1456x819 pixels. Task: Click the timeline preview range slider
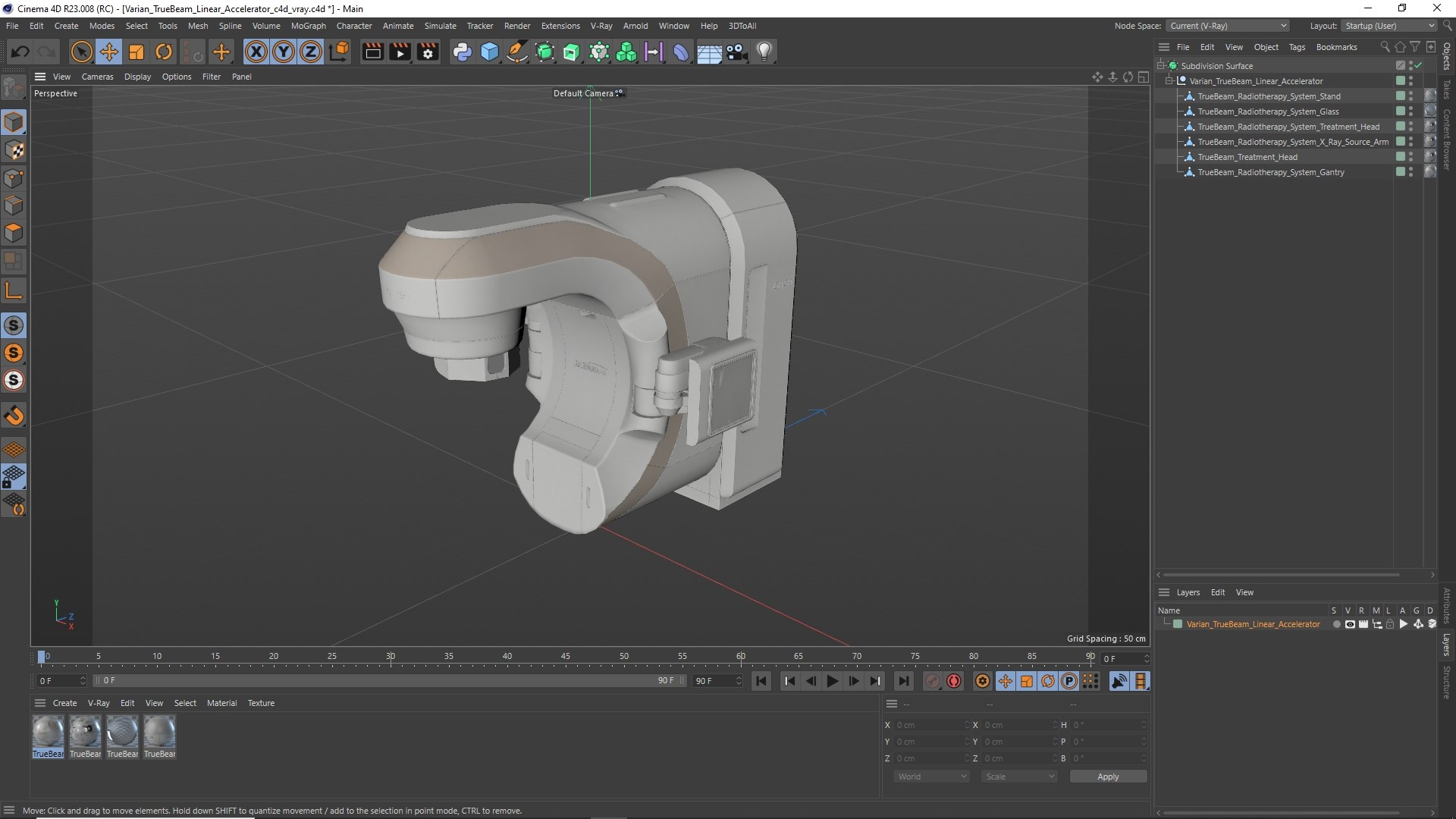[391, 681]
